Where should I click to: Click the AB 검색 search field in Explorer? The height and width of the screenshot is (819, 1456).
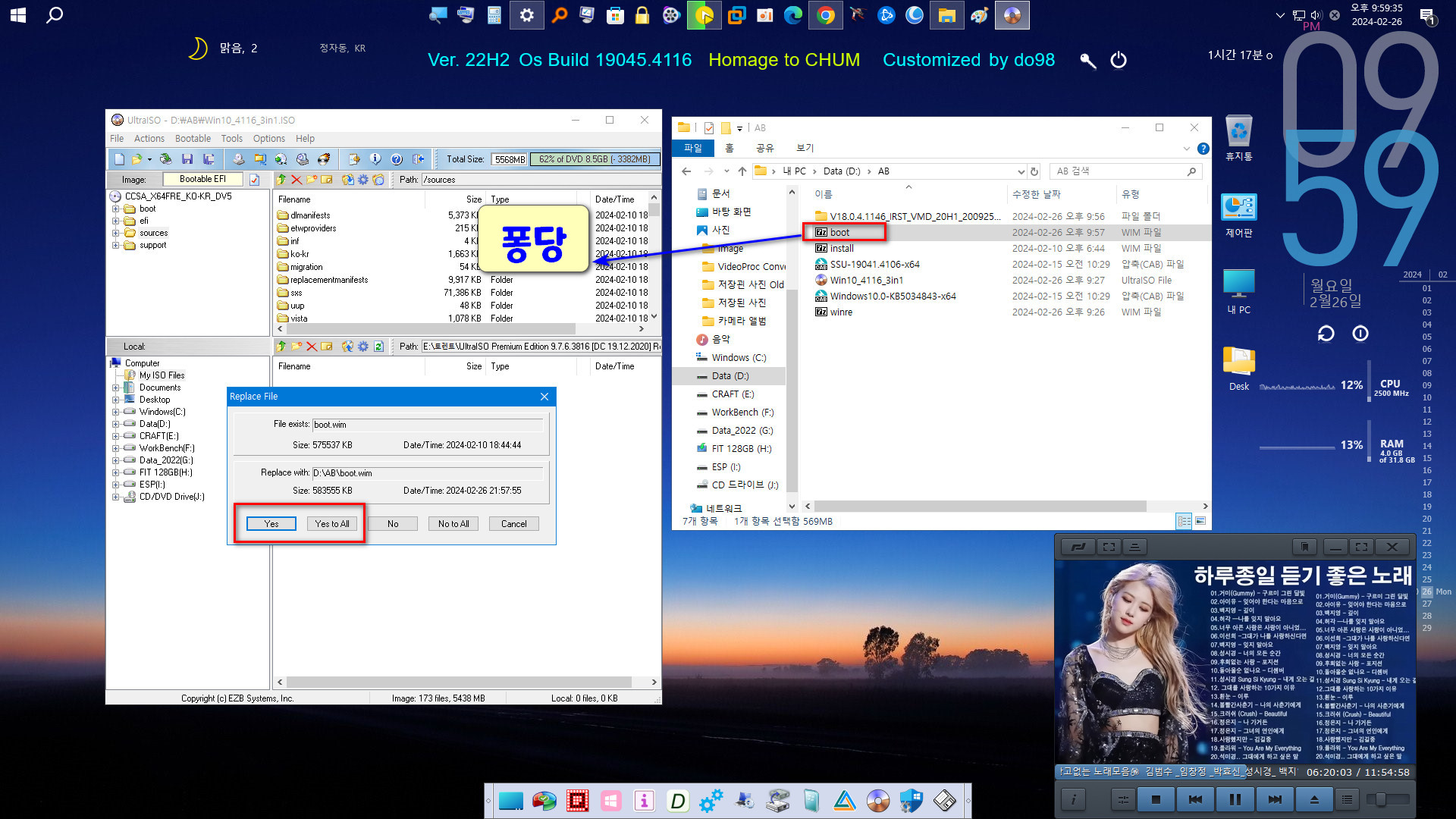pyautogui.click(x=1125, y=171)
